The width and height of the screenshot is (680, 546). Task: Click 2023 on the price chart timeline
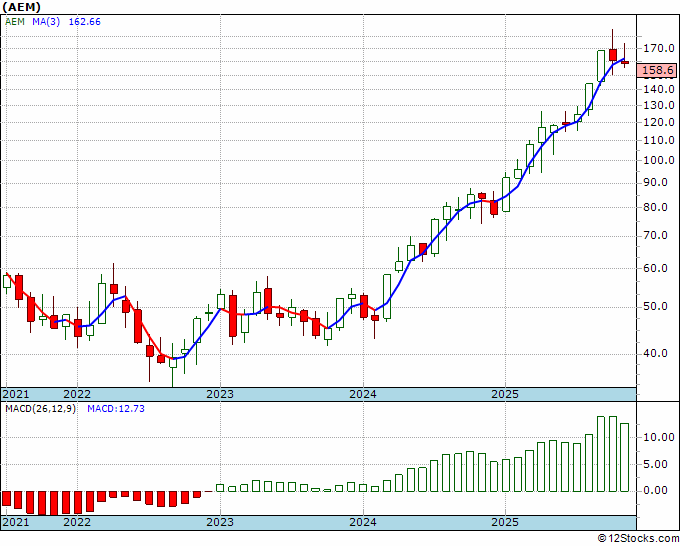pyautogui.click(x=220, y=394)
